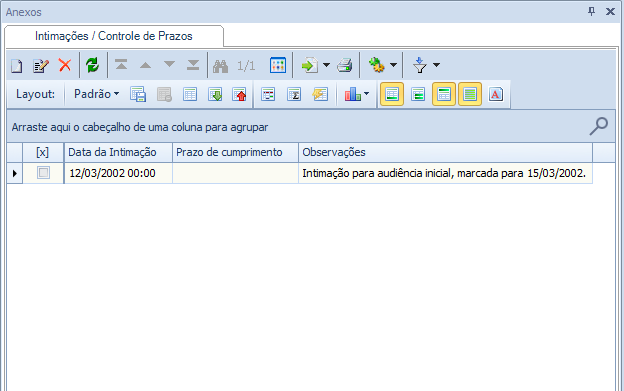The image size is (624, 391).
Task: Sort by Prazo de cumprimento column header
Action: (236, 152)
